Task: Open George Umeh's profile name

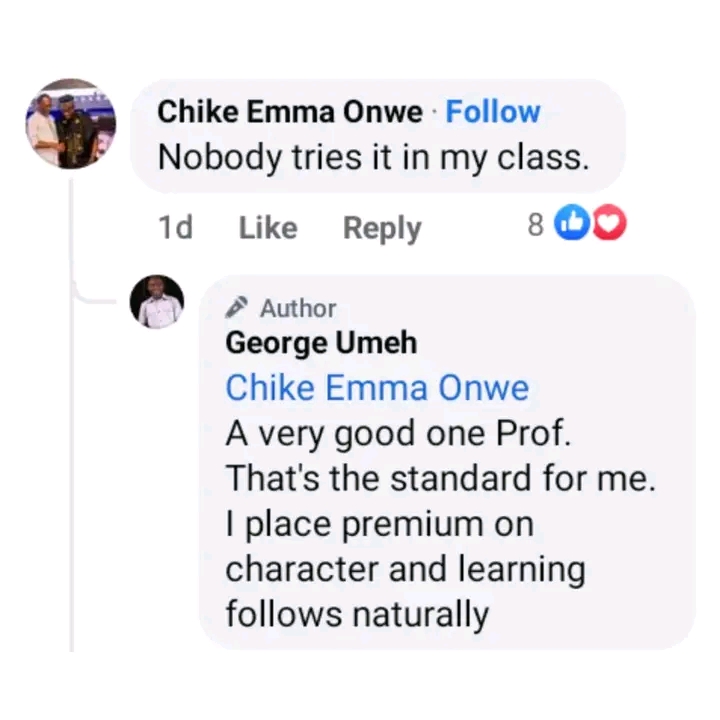Action: pos(321,343)
